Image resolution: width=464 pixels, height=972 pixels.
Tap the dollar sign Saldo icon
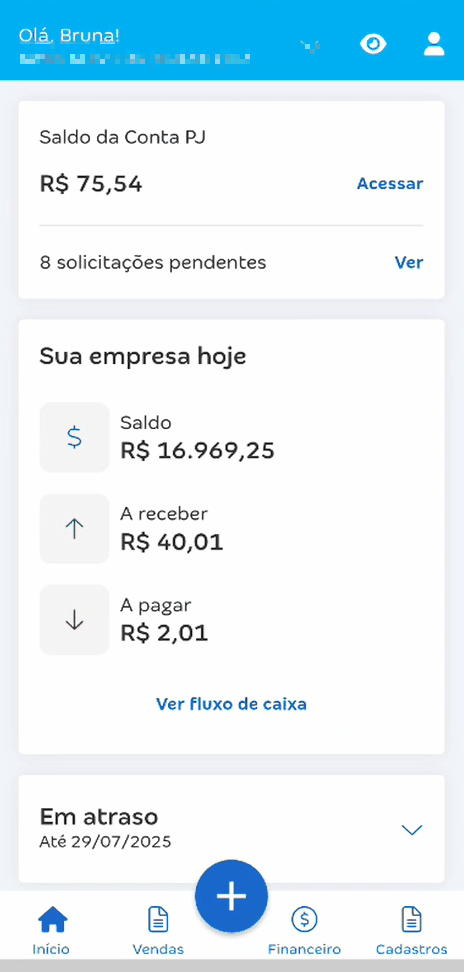[74, 437]
